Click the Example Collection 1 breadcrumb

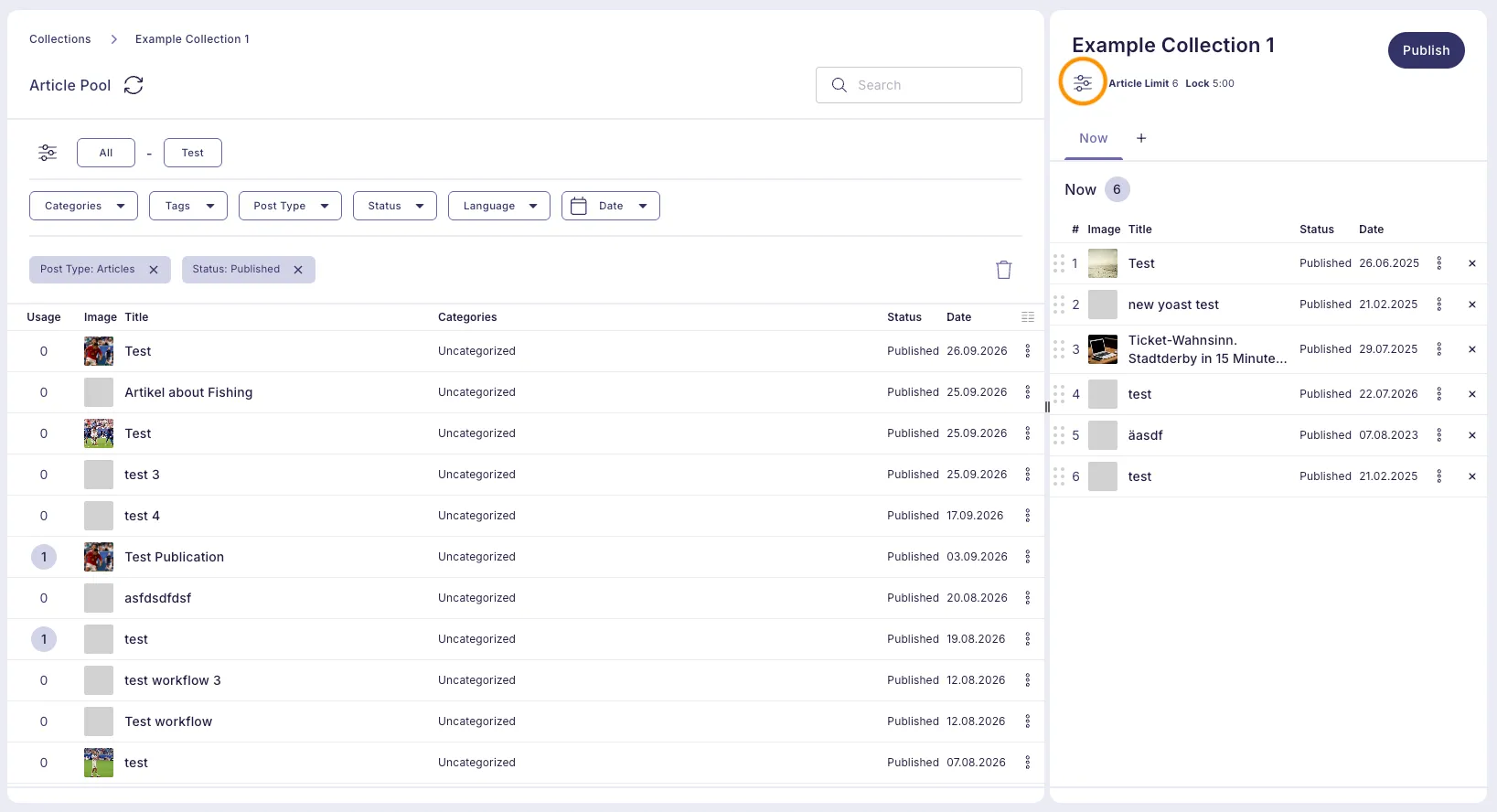(x=192, y=39)
